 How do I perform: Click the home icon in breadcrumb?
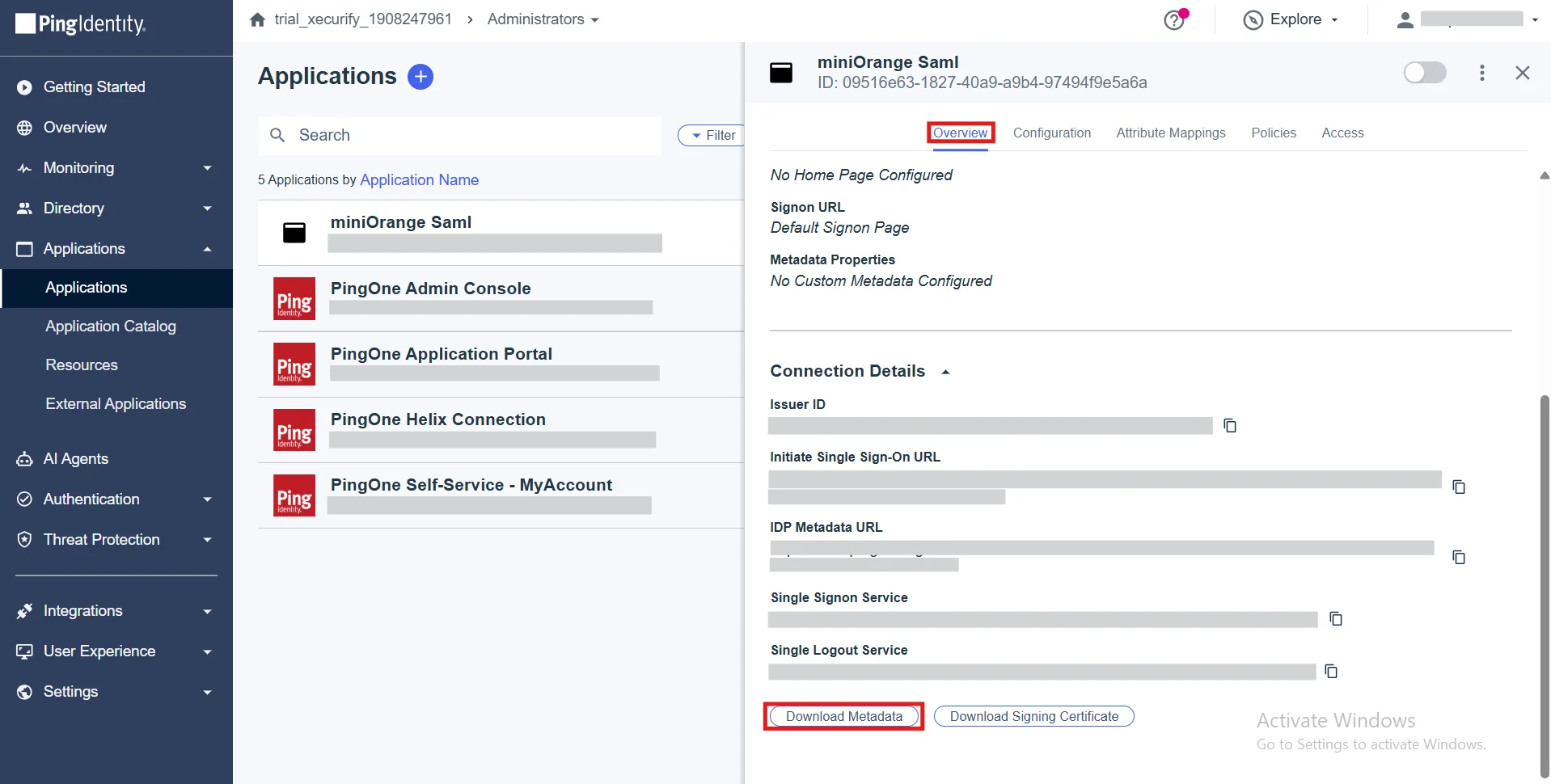coord(258,19)
